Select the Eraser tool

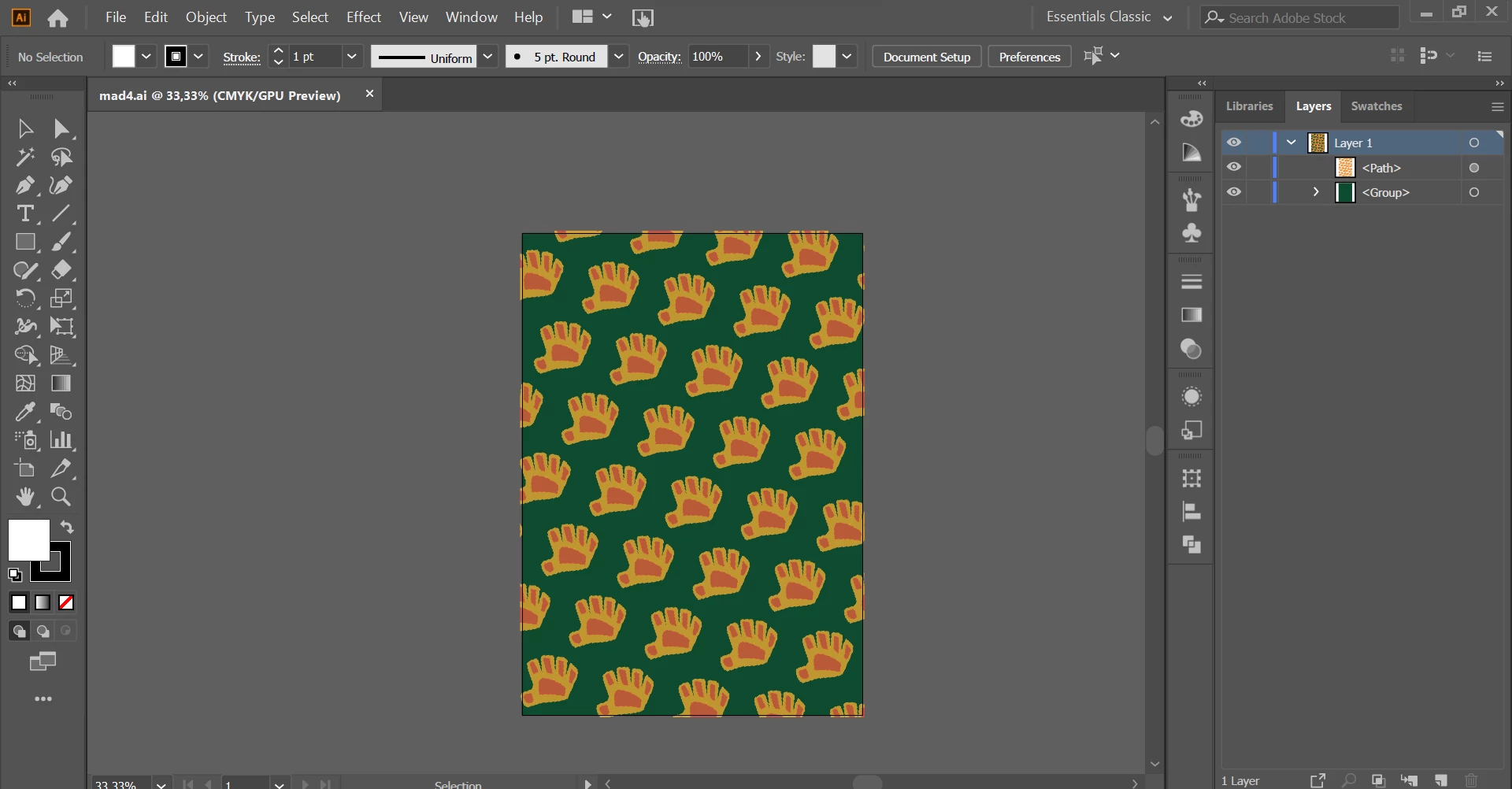pos(61,270)
